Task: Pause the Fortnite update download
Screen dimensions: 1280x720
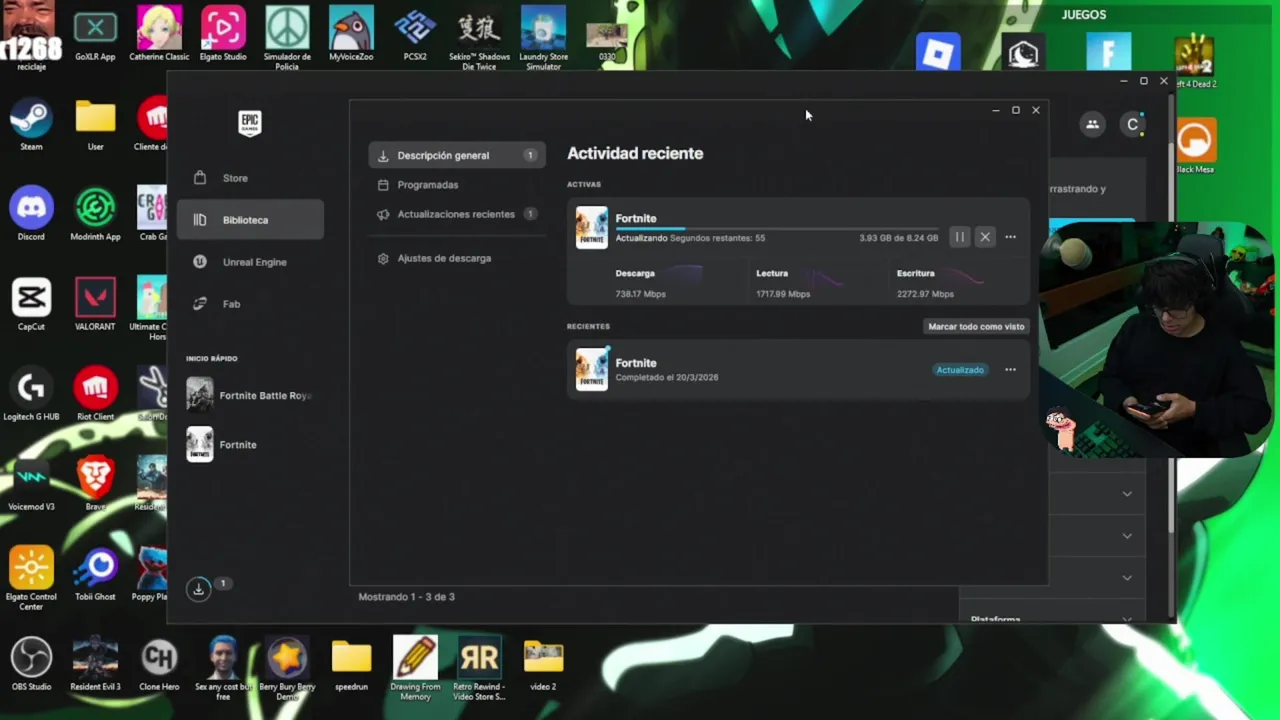Action: tap(959, 237)
